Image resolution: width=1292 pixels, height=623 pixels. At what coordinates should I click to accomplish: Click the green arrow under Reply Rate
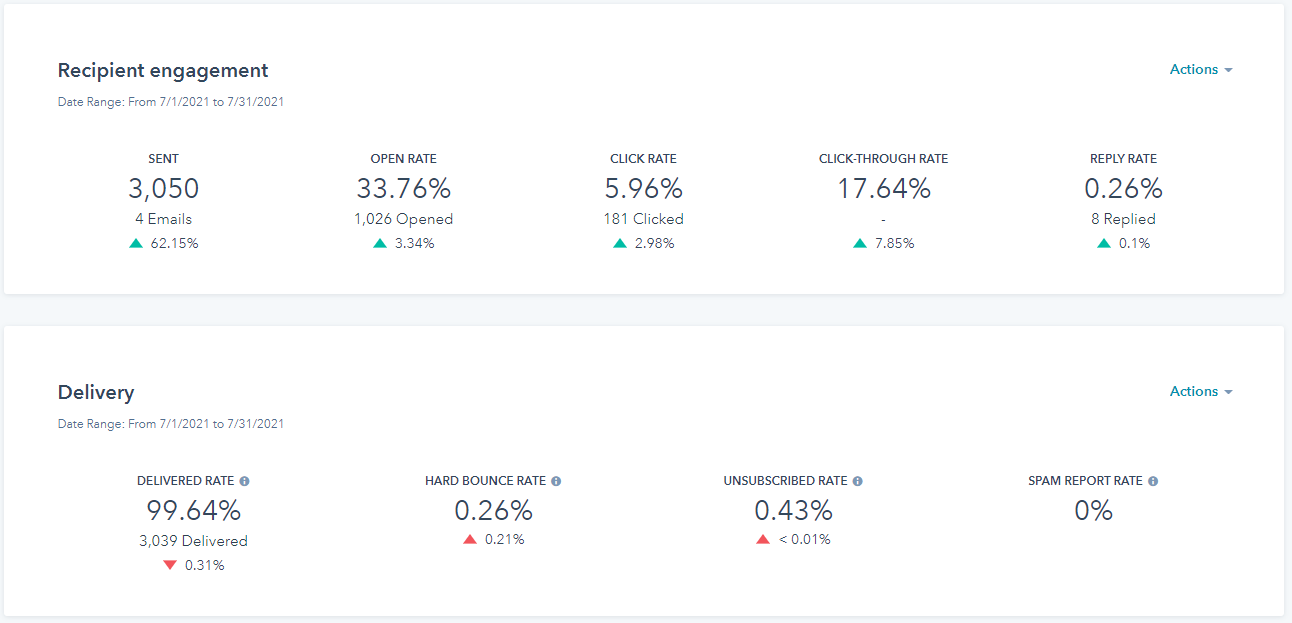[x=1104, y=243]
